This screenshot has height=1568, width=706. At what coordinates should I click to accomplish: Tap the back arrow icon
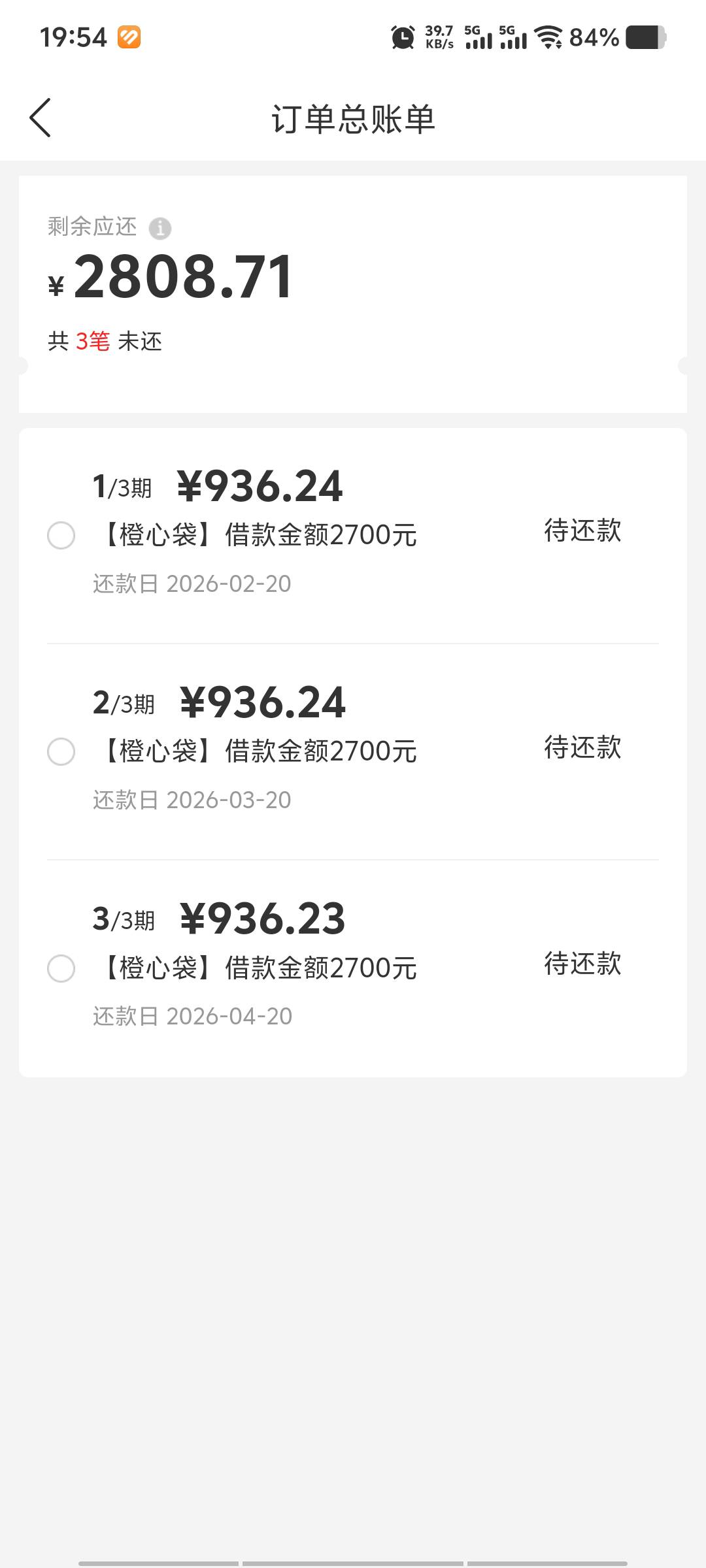point(41,118)
